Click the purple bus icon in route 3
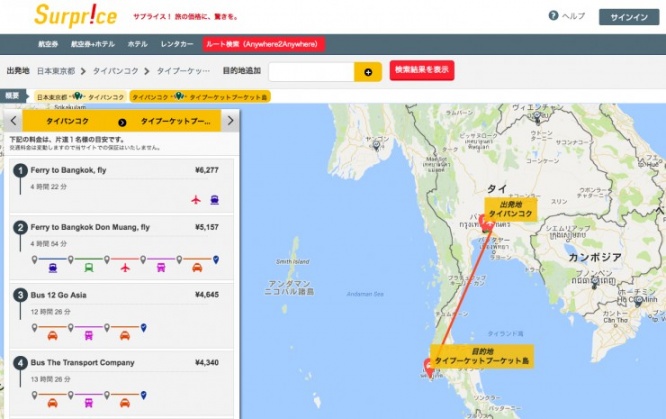This screenshot has width=666, height=419. click(x=88, y=336)
